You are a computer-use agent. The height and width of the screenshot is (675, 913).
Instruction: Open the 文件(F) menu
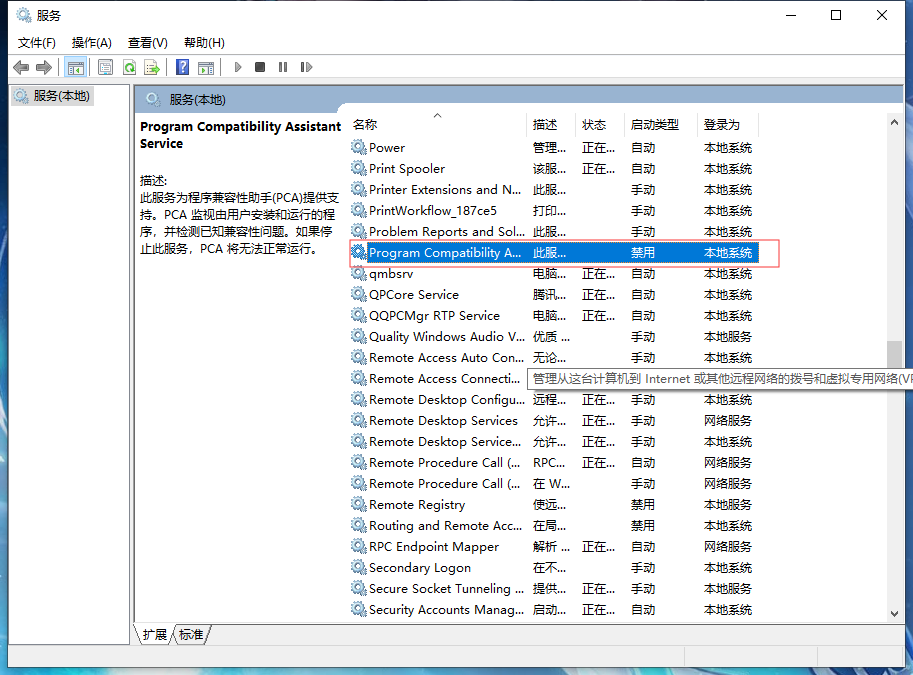tap(37, 42)
